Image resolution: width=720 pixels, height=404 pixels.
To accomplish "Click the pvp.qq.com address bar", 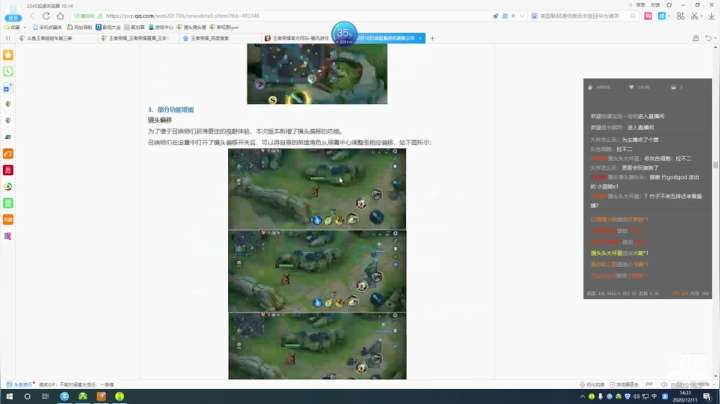I will coord(280,16).
